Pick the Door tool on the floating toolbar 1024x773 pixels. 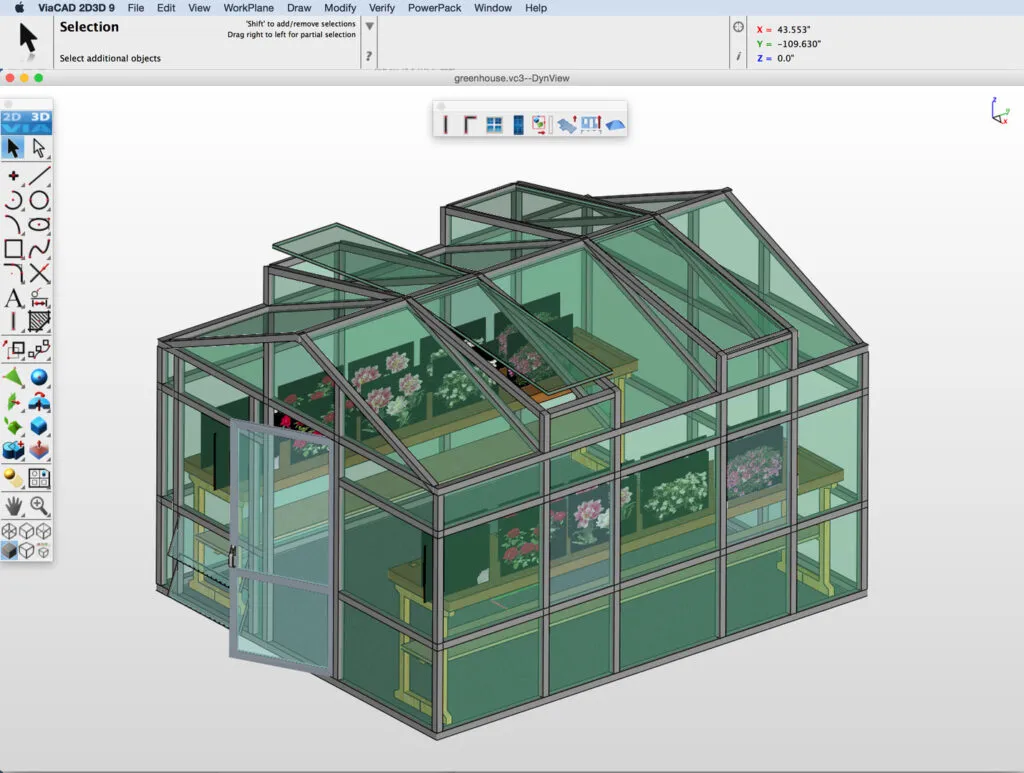pos(518,123)
